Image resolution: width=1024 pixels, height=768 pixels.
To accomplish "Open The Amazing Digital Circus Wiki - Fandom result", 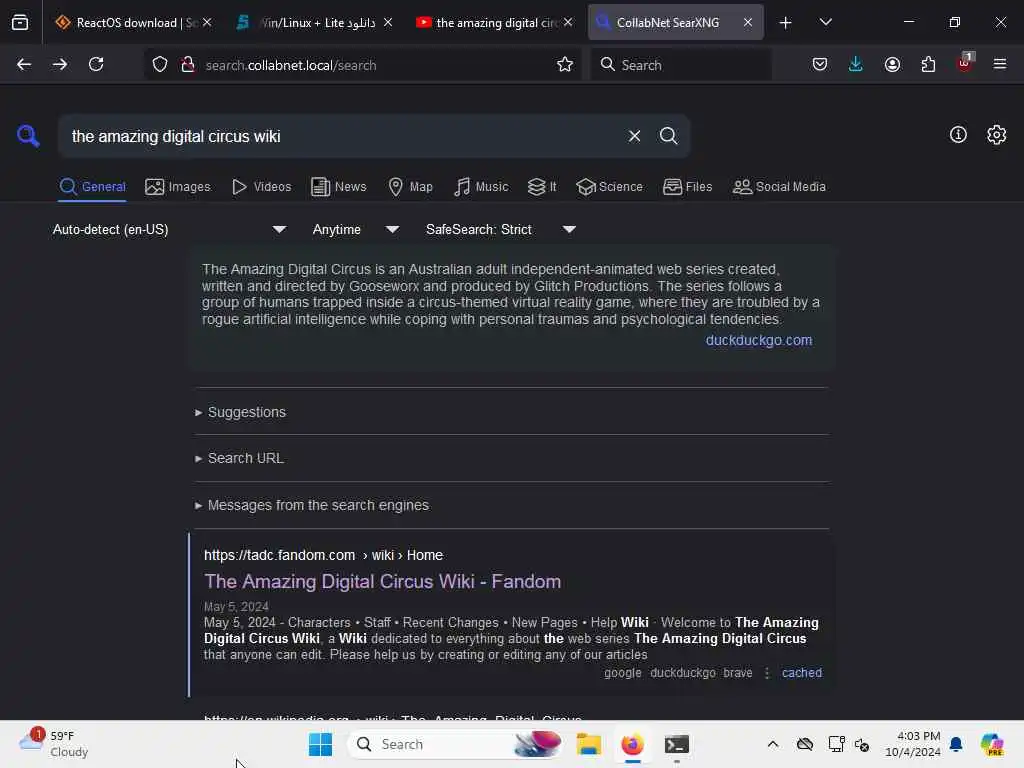I will [382, 581].
